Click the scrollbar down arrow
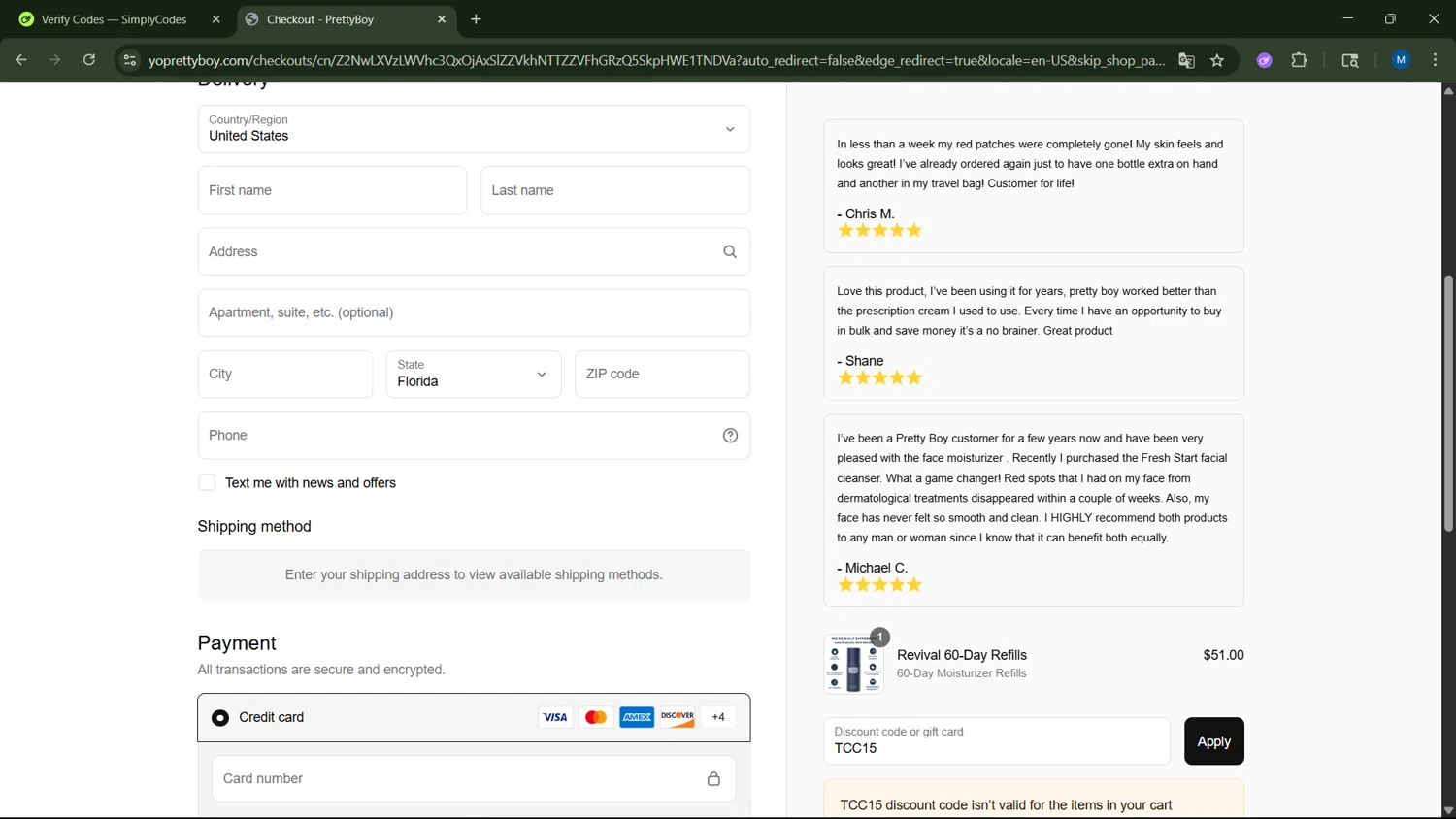This screenshot has width=1456, height=819. tap(1448, 810)
